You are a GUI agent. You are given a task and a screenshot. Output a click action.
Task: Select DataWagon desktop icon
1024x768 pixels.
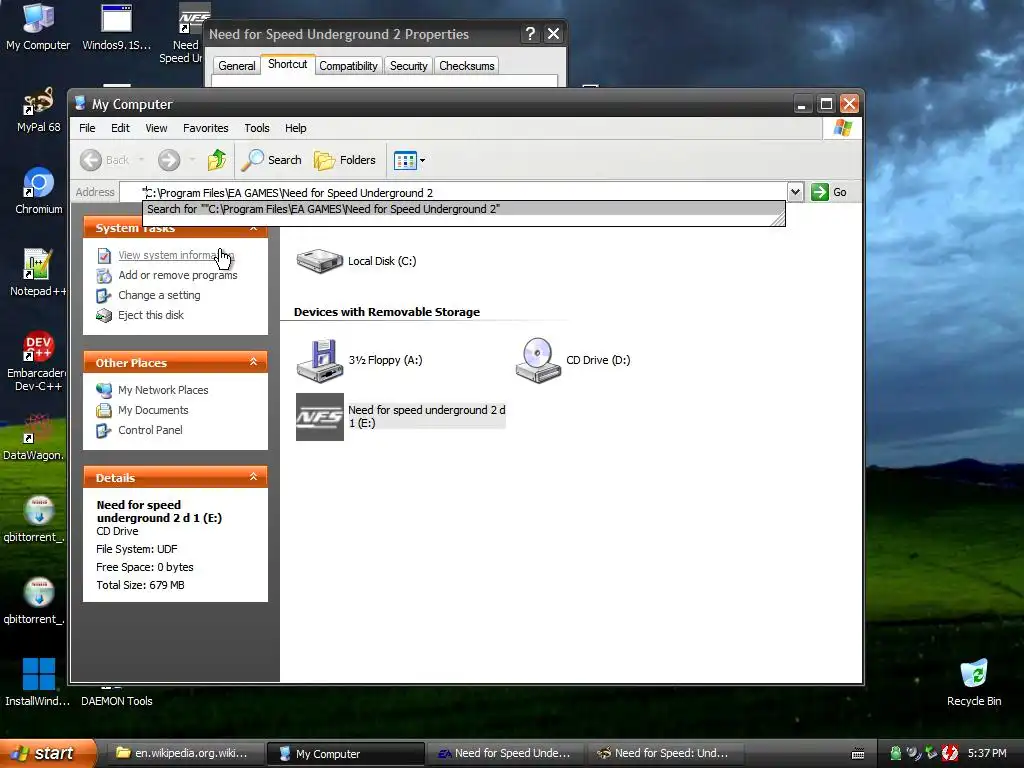point(37,438)
